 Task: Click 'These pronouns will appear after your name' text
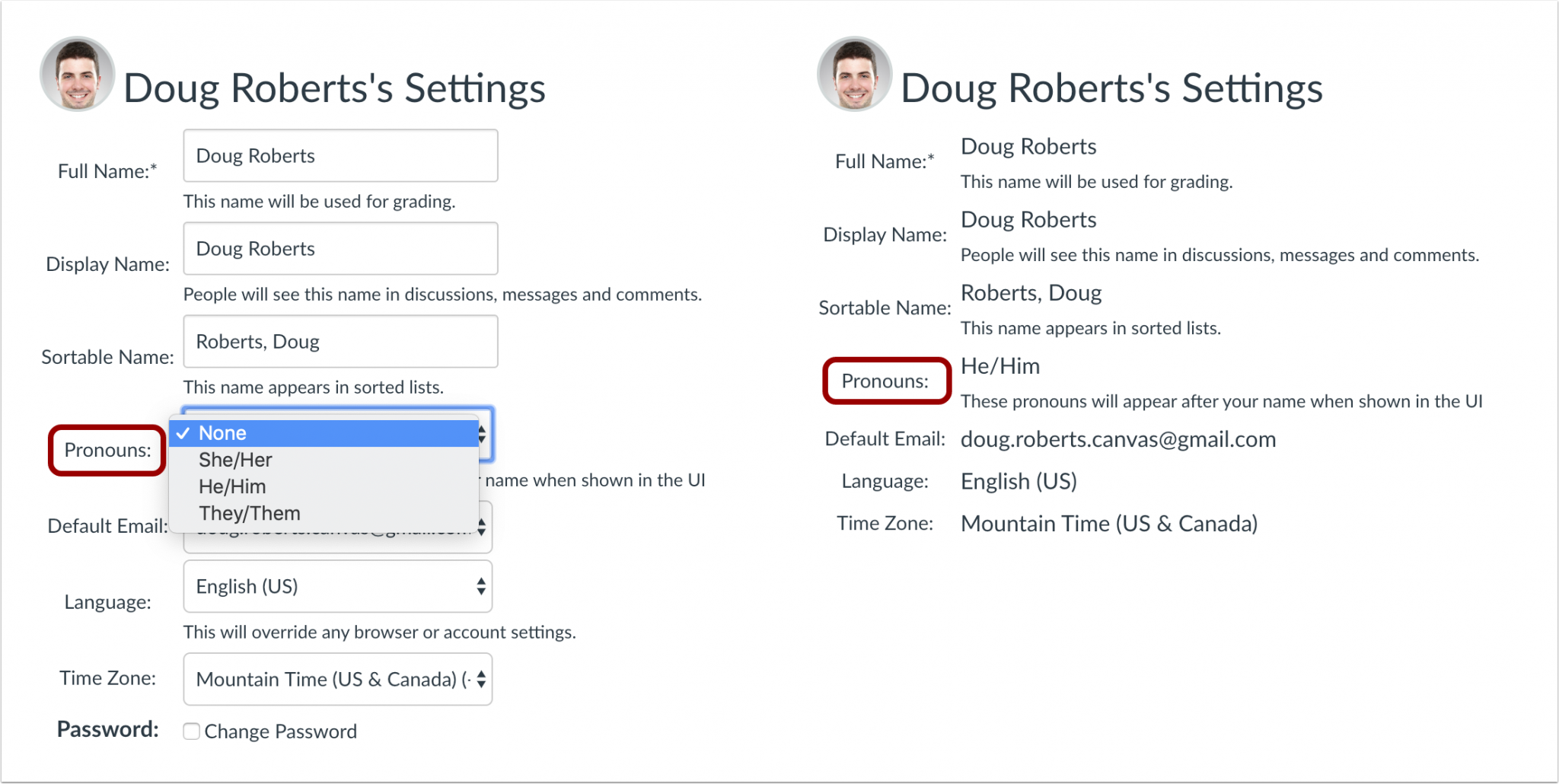click(1222, 401)
